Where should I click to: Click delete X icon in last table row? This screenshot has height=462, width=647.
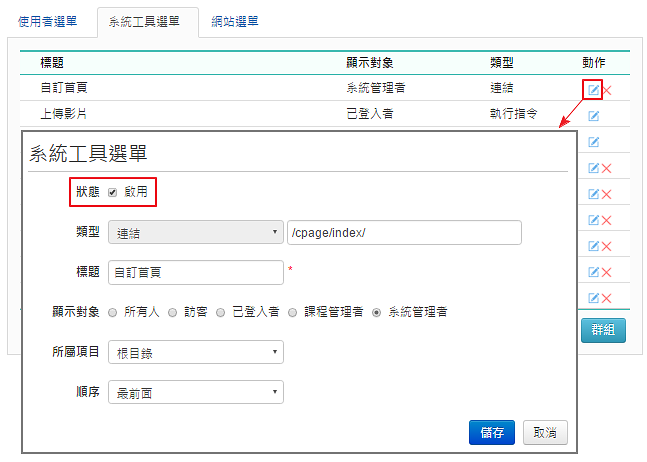click(606, 298)
